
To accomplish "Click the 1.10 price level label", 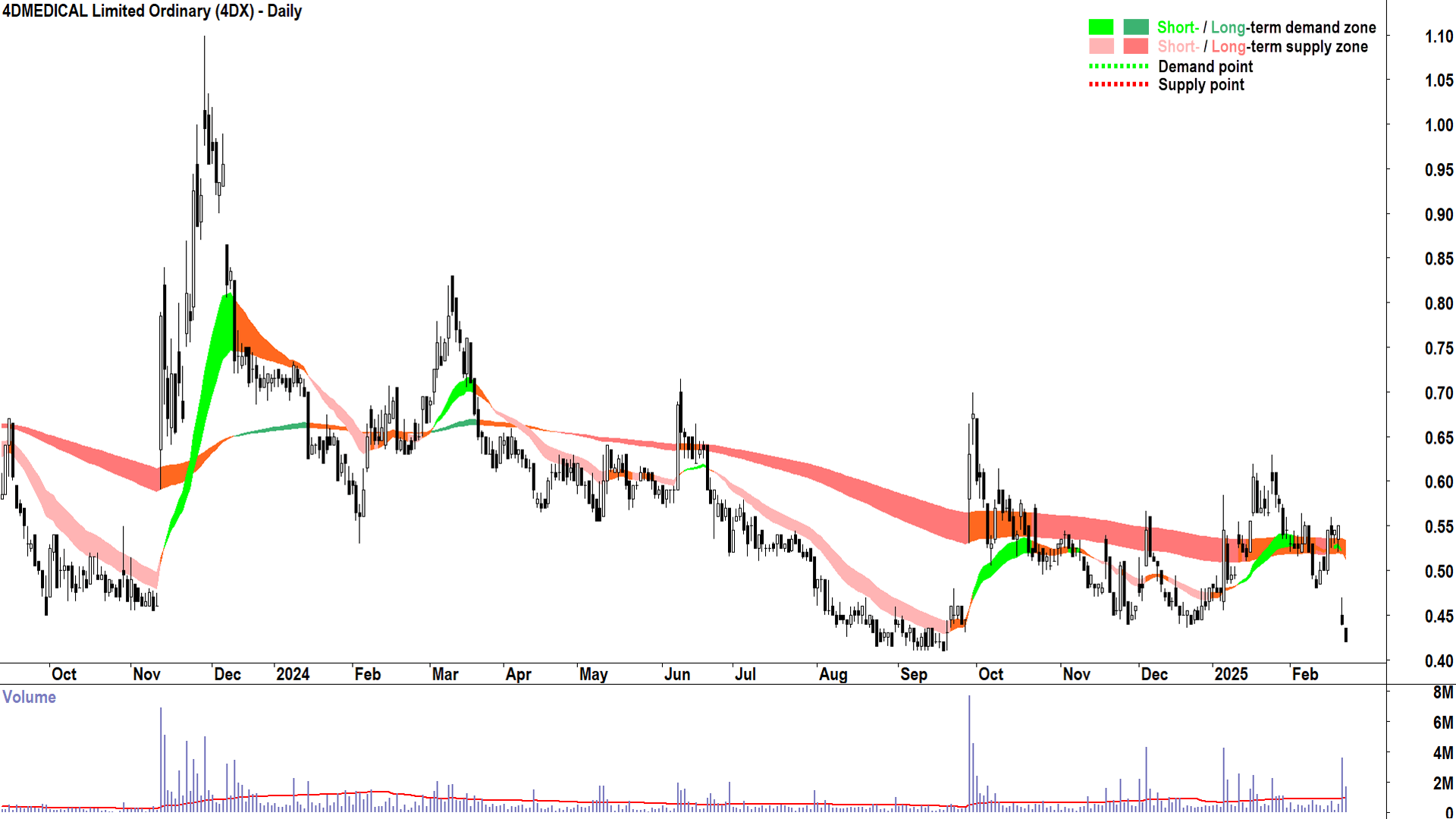I will point(1438,36).
